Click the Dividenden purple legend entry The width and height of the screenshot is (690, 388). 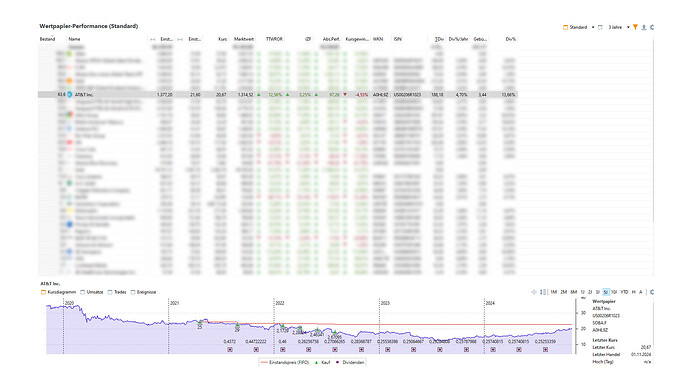click(351, 362)
